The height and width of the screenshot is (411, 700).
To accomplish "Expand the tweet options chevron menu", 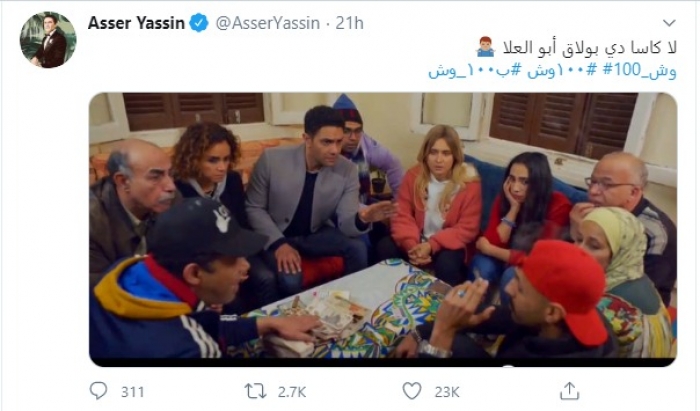I will (669, 23).
